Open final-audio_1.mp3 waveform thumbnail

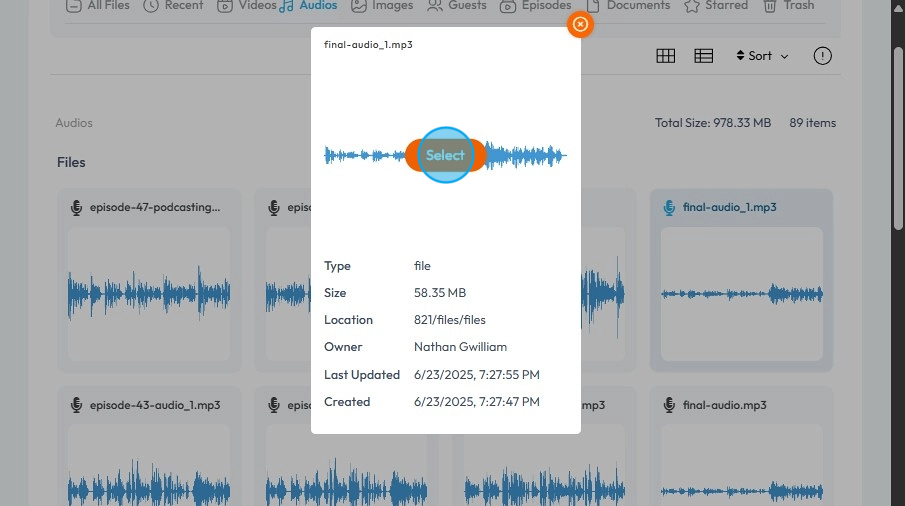(742, 294)
